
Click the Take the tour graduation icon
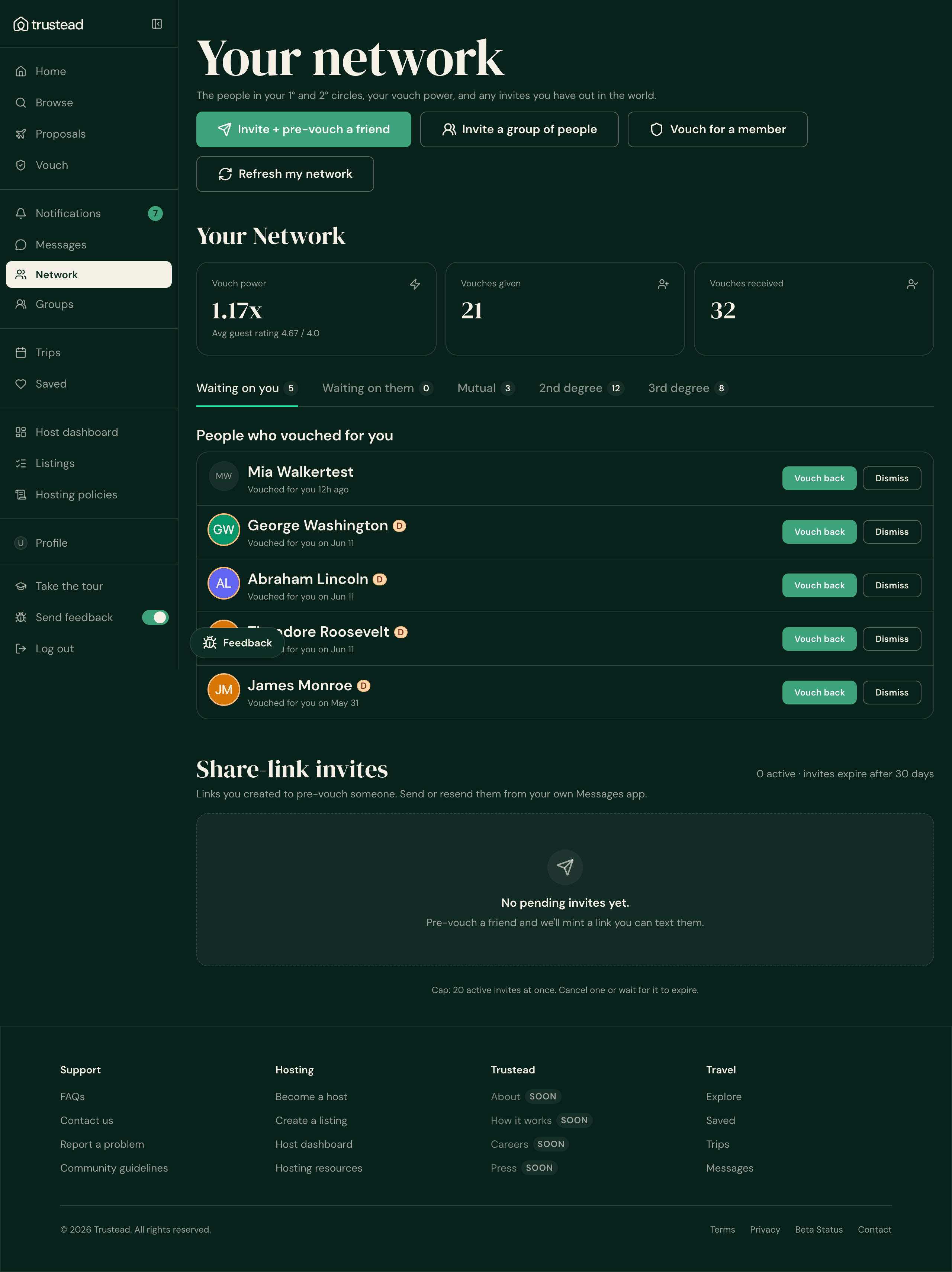[x=21, y=586]
